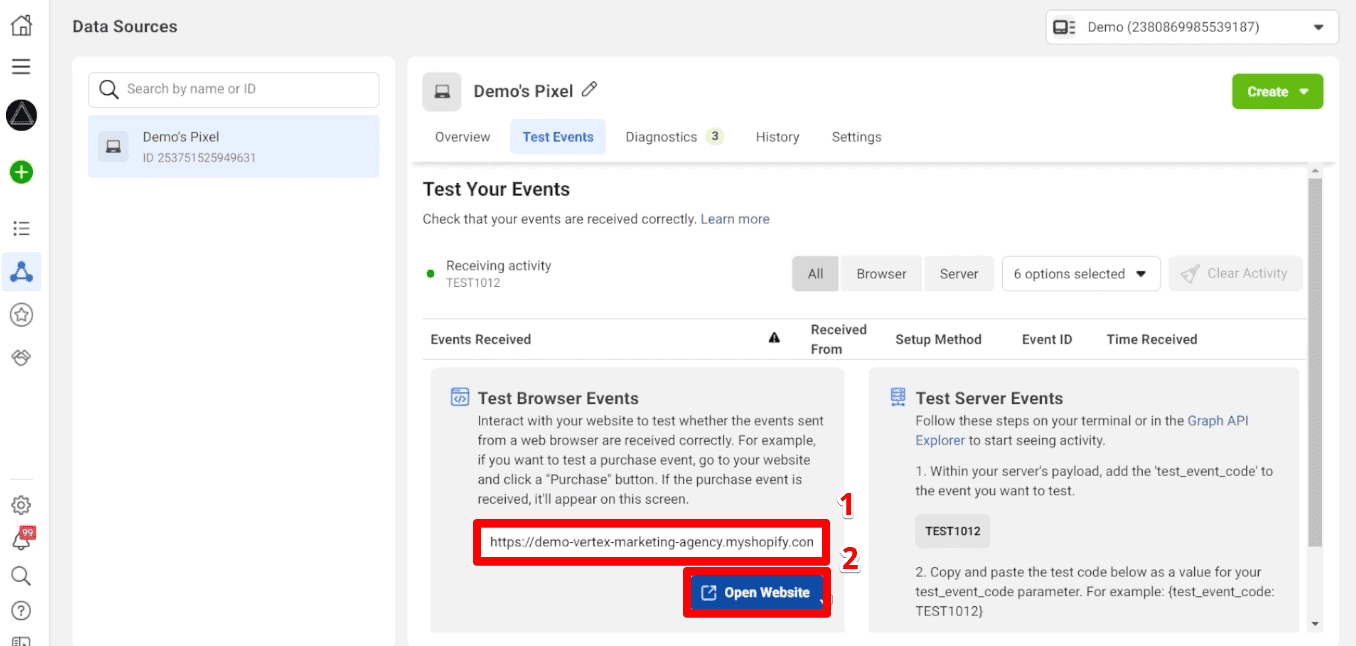Select the Data Sources triangle icon

pos(21,271)
